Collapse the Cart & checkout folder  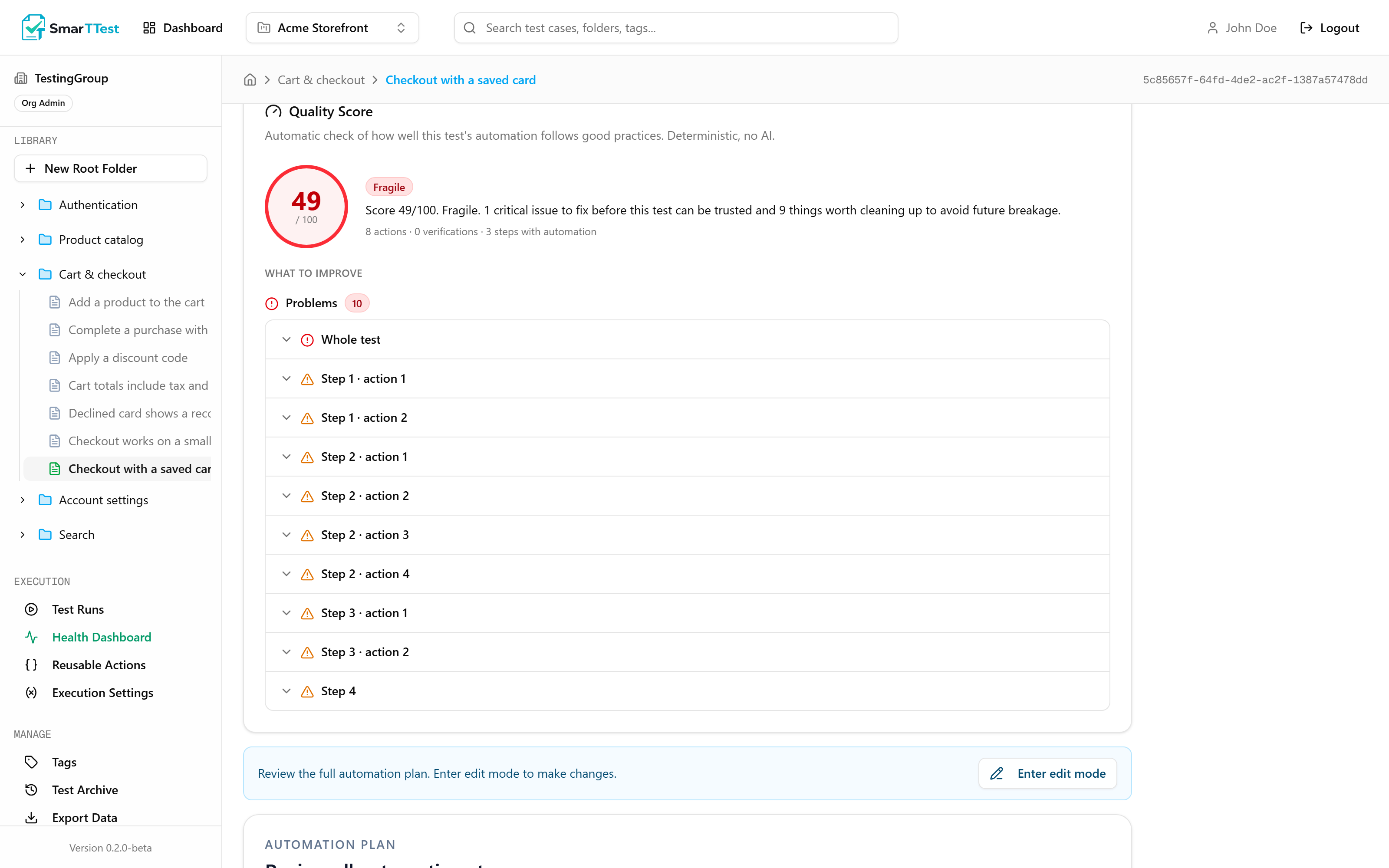click(x=23, y=274)
